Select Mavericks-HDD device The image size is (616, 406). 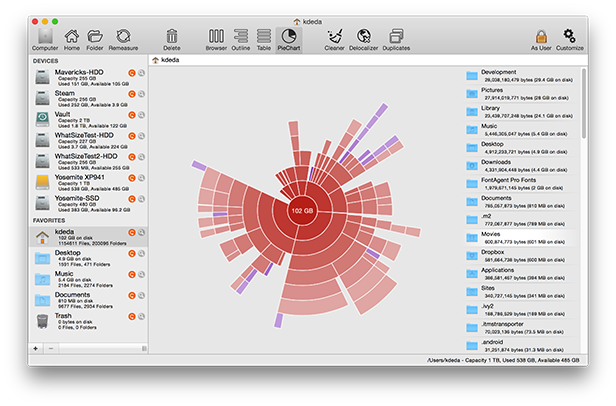pos(88,77)
